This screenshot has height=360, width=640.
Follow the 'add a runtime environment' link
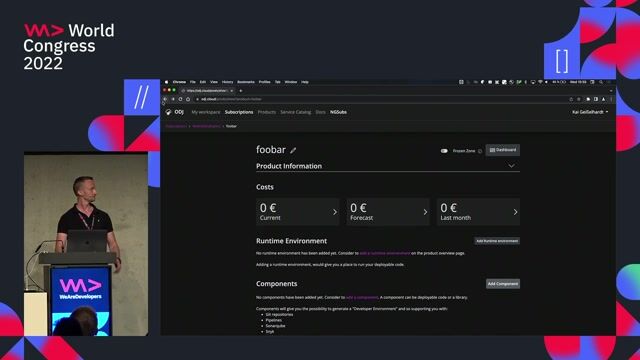coord(384,253)
